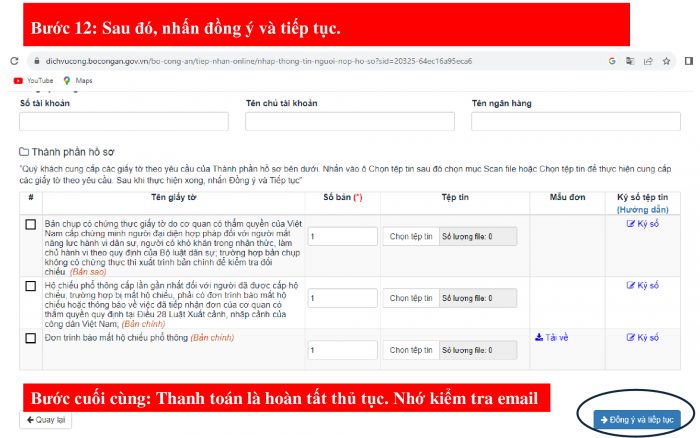Select checkbox for Đơn trình báo mất hộ chiếu
Image resolution: width=700 pixels, height=438 pixels.
(x=31, y=338)
